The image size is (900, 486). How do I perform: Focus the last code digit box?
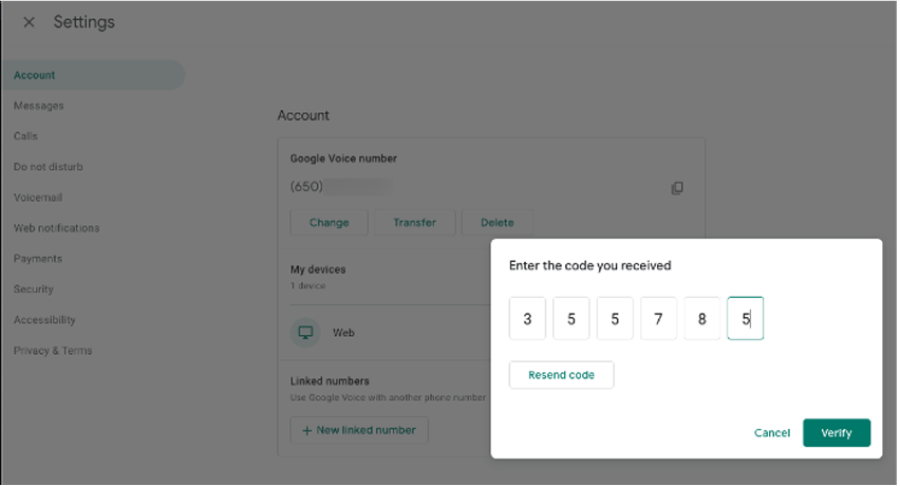tap(745, 319)
